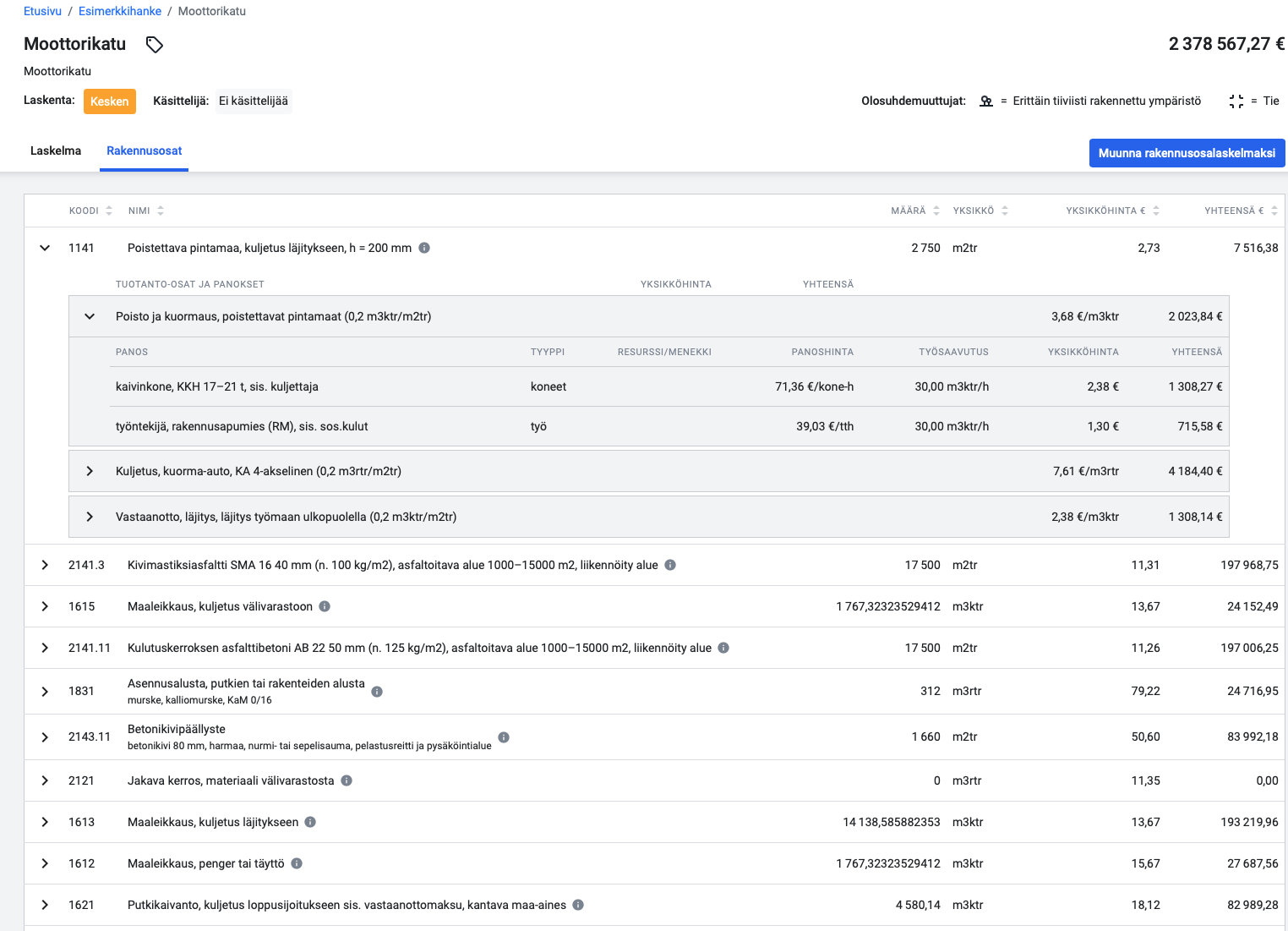
Task: Expand row 2141.3 Kivimastiksiasfaltti
Action: pos(45,565)
